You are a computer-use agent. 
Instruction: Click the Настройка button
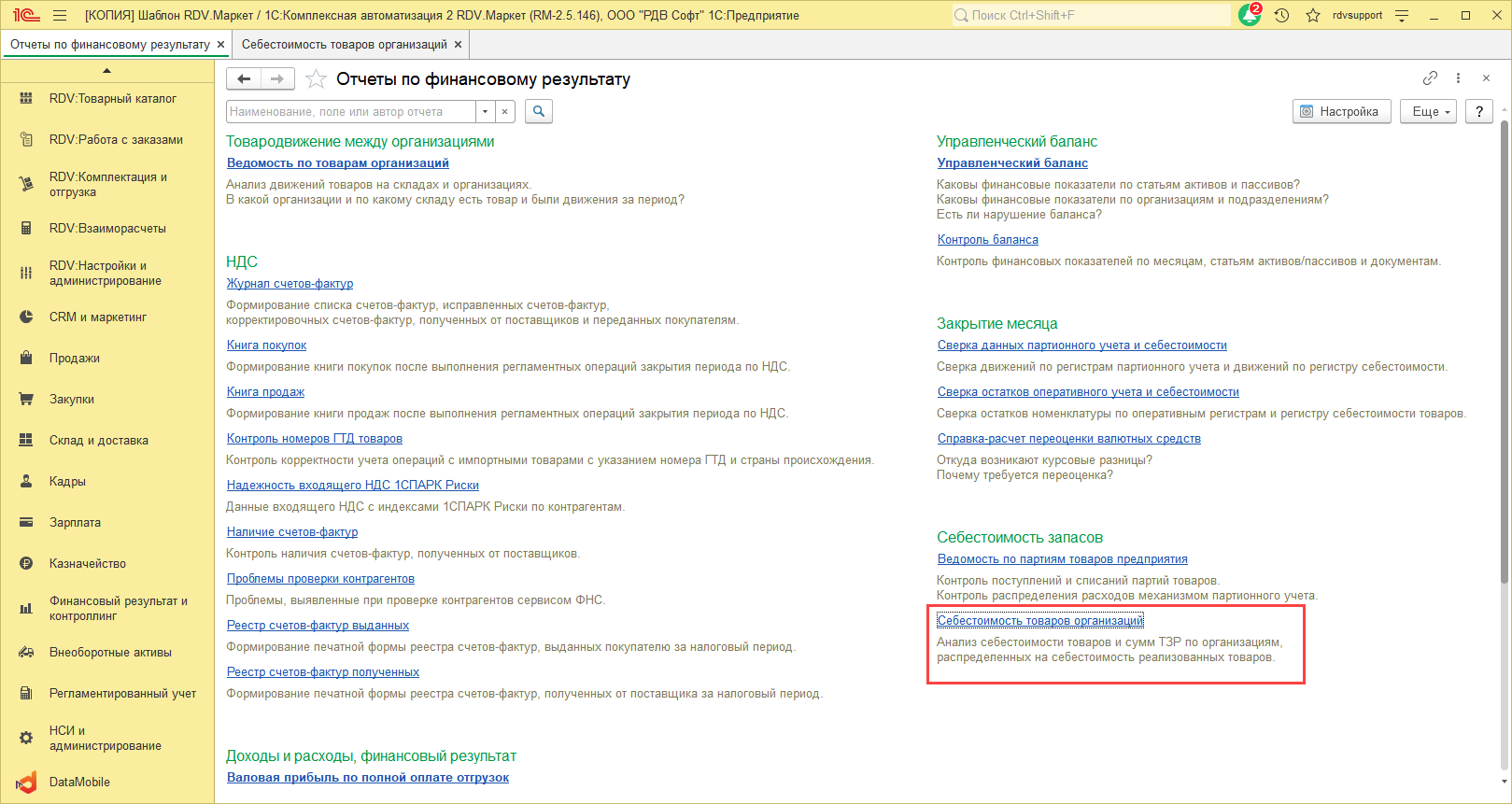(1341, 112)
